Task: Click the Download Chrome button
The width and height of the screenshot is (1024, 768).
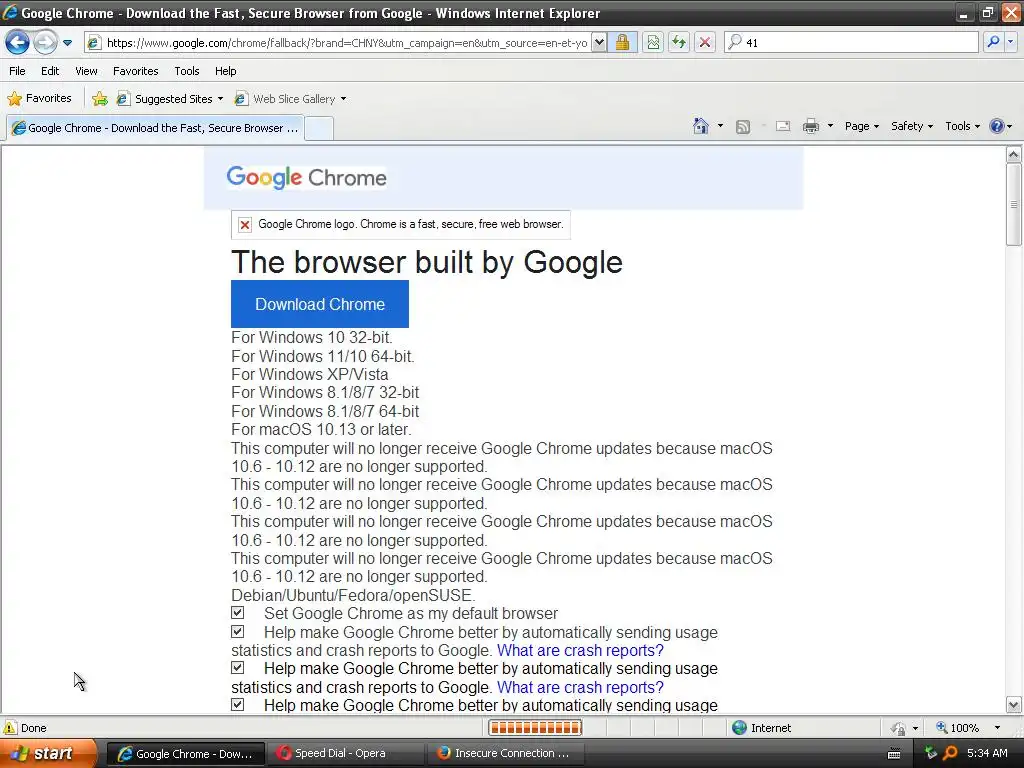Action: click(320, 304)
